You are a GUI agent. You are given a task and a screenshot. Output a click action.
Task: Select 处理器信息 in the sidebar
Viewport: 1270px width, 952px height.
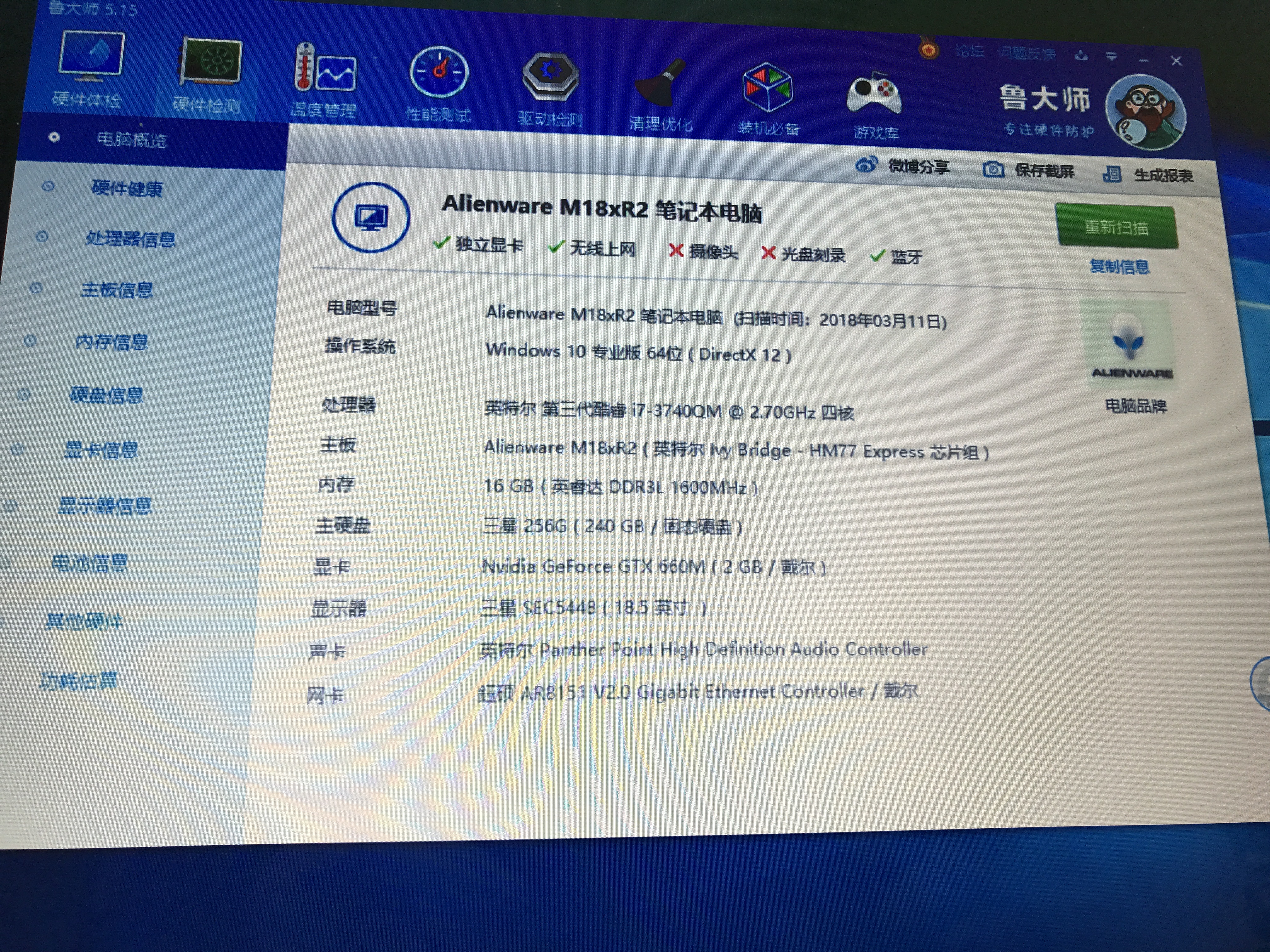130,239
